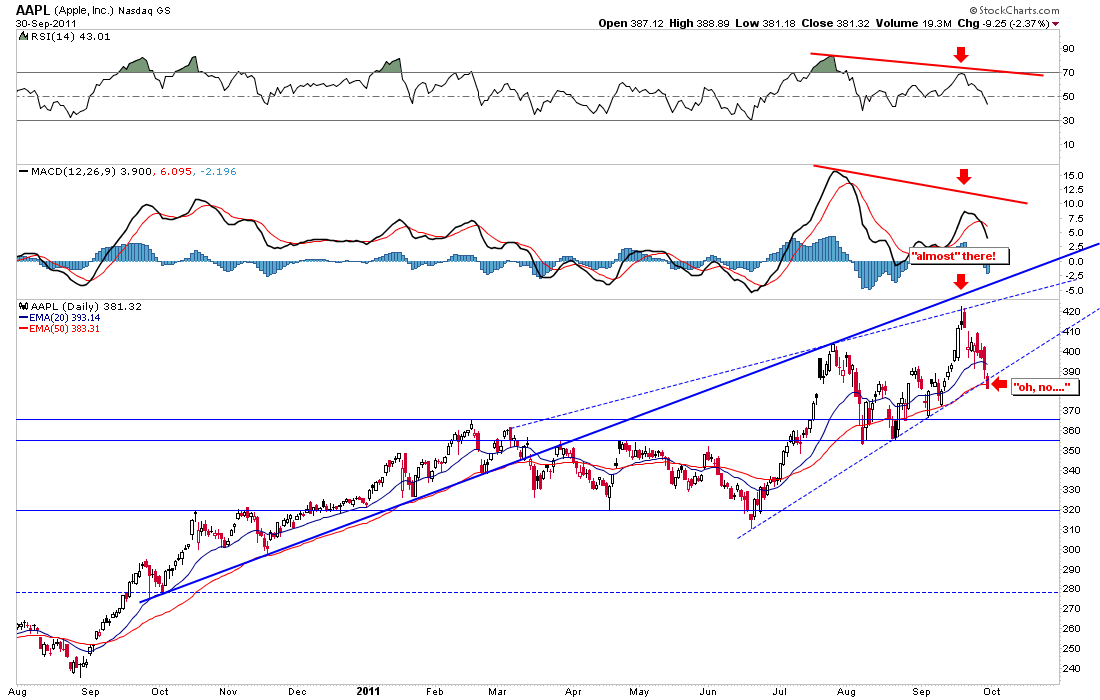1100x700 pixels.
Task: Click the '"almost" there!' annotation label
Action: (x=959, y=256)
